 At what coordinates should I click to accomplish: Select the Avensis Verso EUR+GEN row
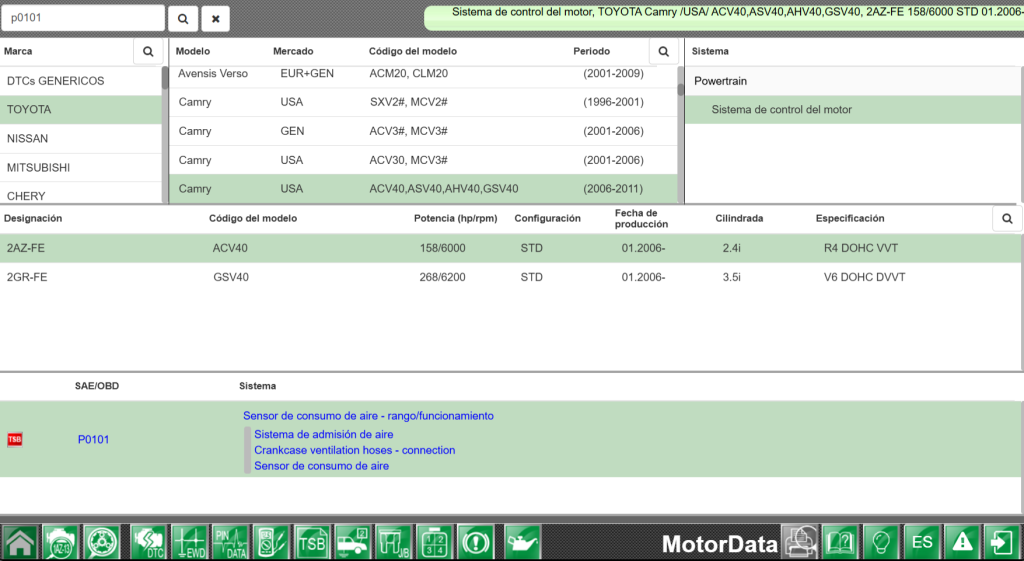pos(423,75)
